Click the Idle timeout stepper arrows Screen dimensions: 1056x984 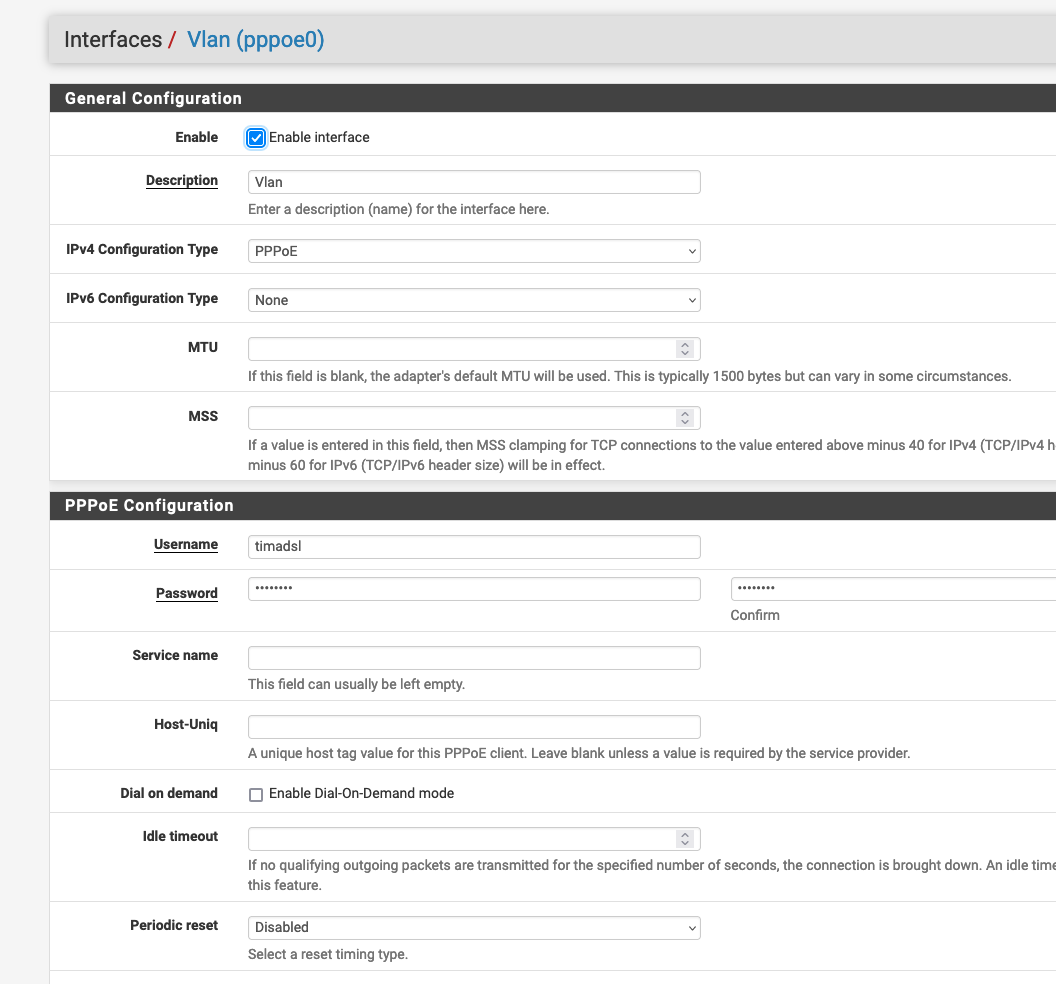point(685,838)
